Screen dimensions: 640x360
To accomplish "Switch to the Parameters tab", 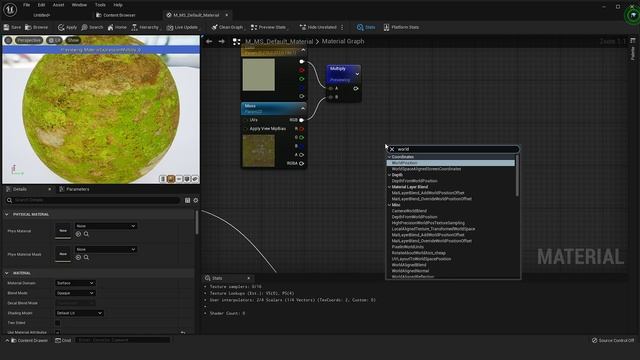I will pyautogui.click(x=74, y=189).
